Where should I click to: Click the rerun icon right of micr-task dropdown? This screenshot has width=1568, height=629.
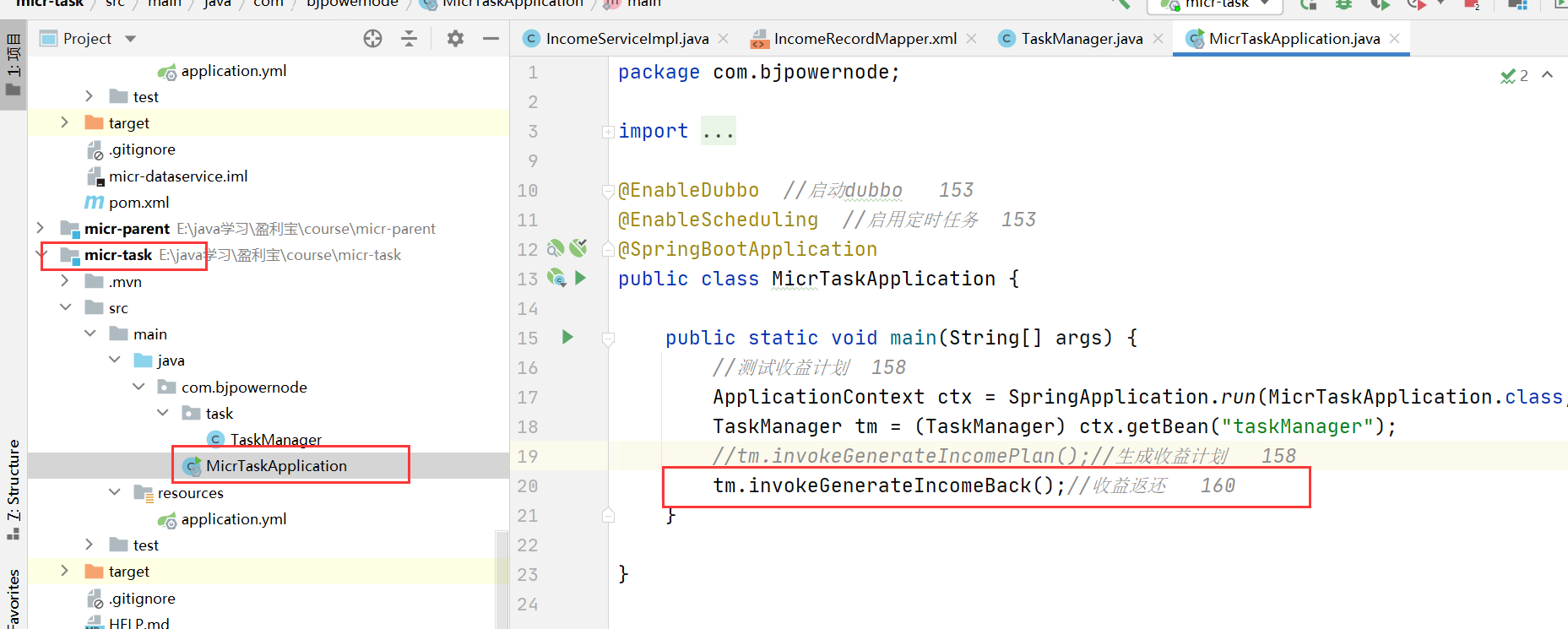tap(1308, 4)
